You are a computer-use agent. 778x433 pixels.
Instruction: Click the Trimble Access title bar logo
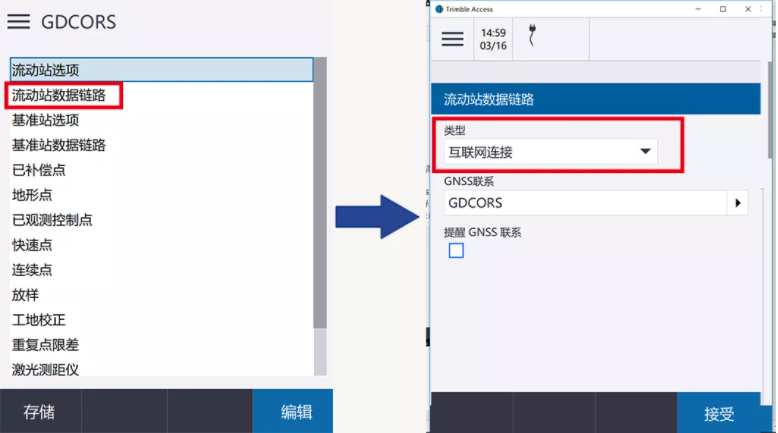coord(439,9)
